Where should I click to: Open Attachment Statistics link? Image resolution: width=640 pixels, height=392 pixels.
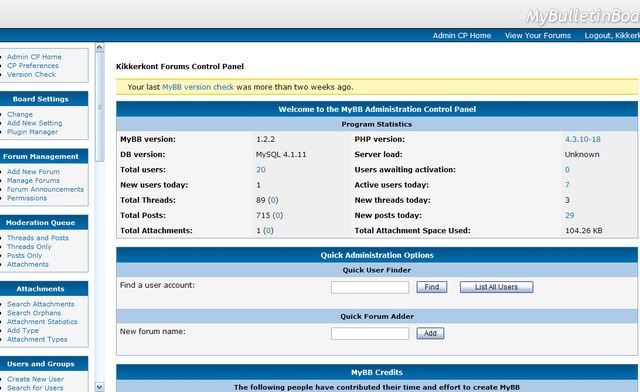tap(42, 322)
